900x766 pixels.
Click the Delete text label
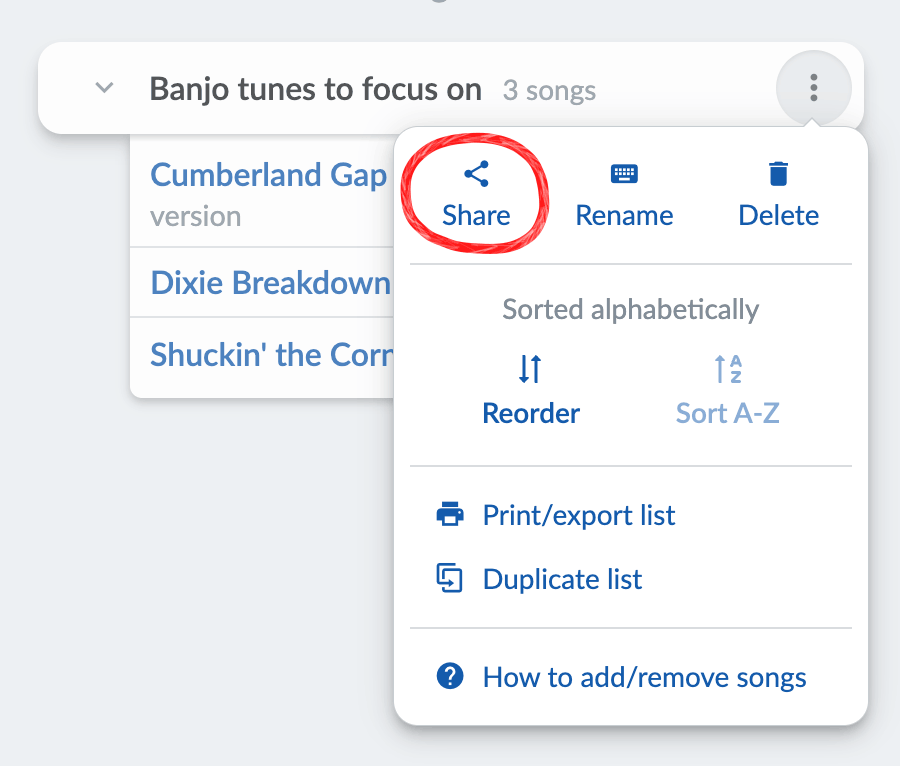(779, 216)
